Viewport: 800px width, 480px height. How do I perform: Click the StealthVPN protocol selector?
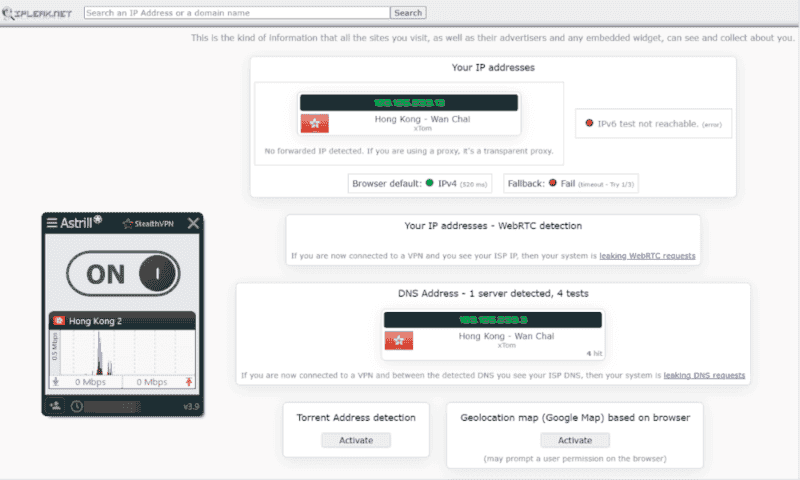point(148,223)
